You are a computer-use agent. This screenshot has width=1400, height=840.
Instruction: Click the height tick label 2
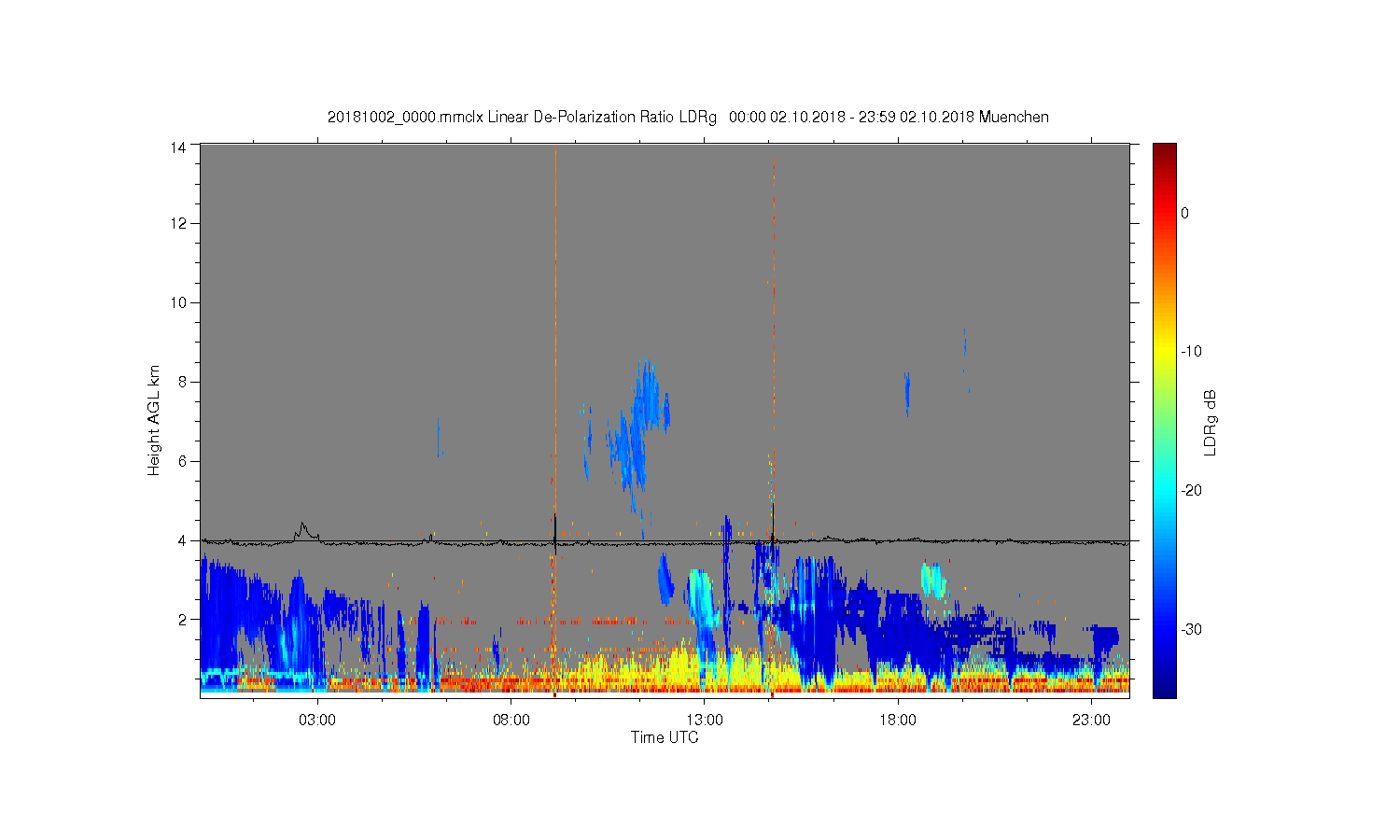[x=182, y=619]
